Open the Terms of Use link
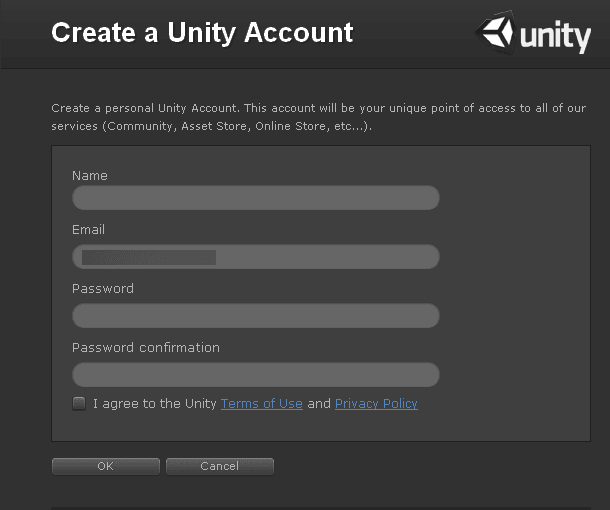Image resolution: width=610 pixels, height=510 pixels. [x=261, y=404]
